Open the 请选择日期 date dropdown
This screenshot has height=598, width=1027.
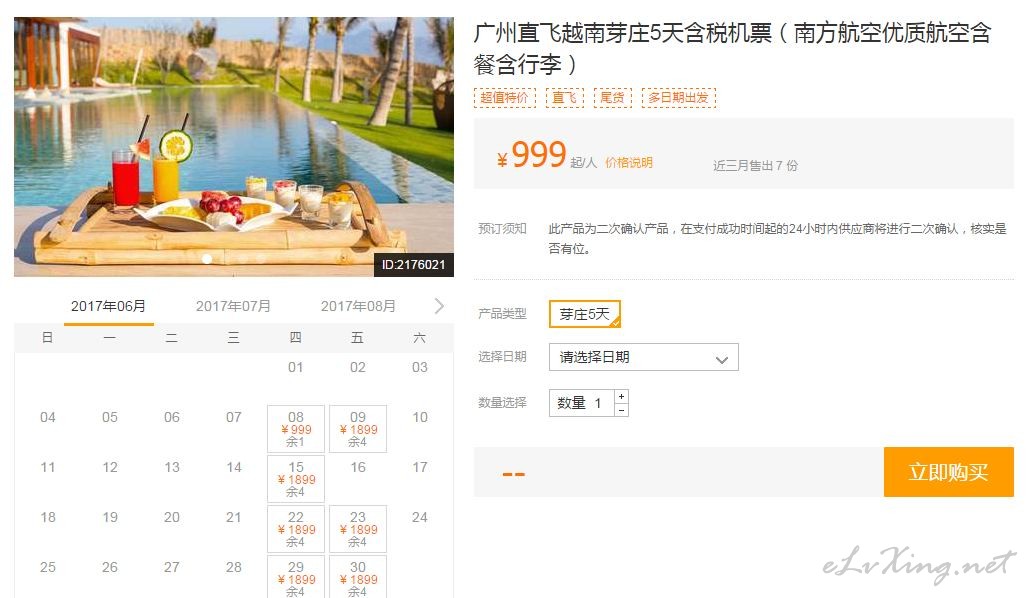[x=644, y=357]
